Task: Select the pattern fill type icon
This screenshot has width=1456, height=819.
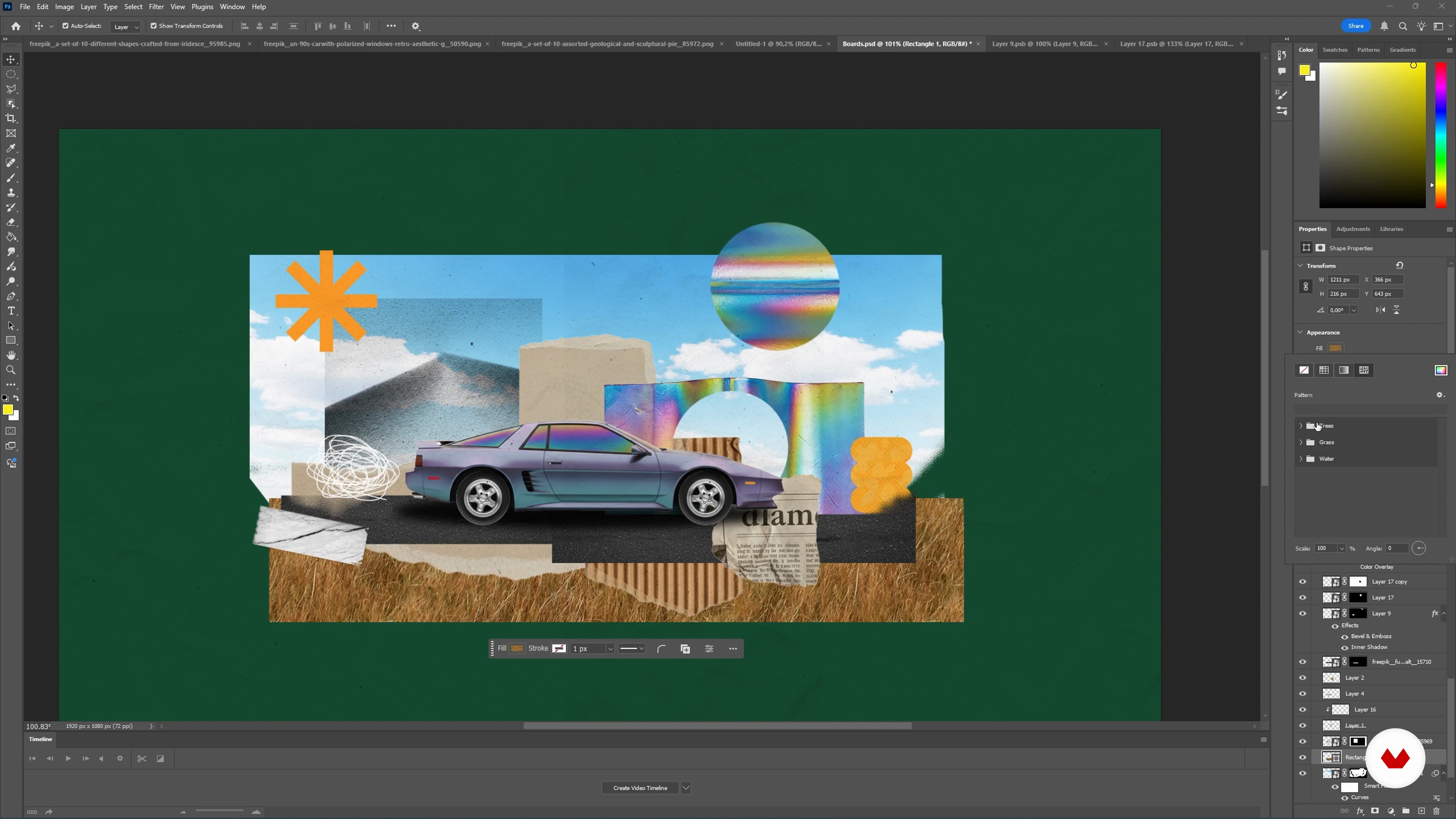Action: [x=1364, y=370]
